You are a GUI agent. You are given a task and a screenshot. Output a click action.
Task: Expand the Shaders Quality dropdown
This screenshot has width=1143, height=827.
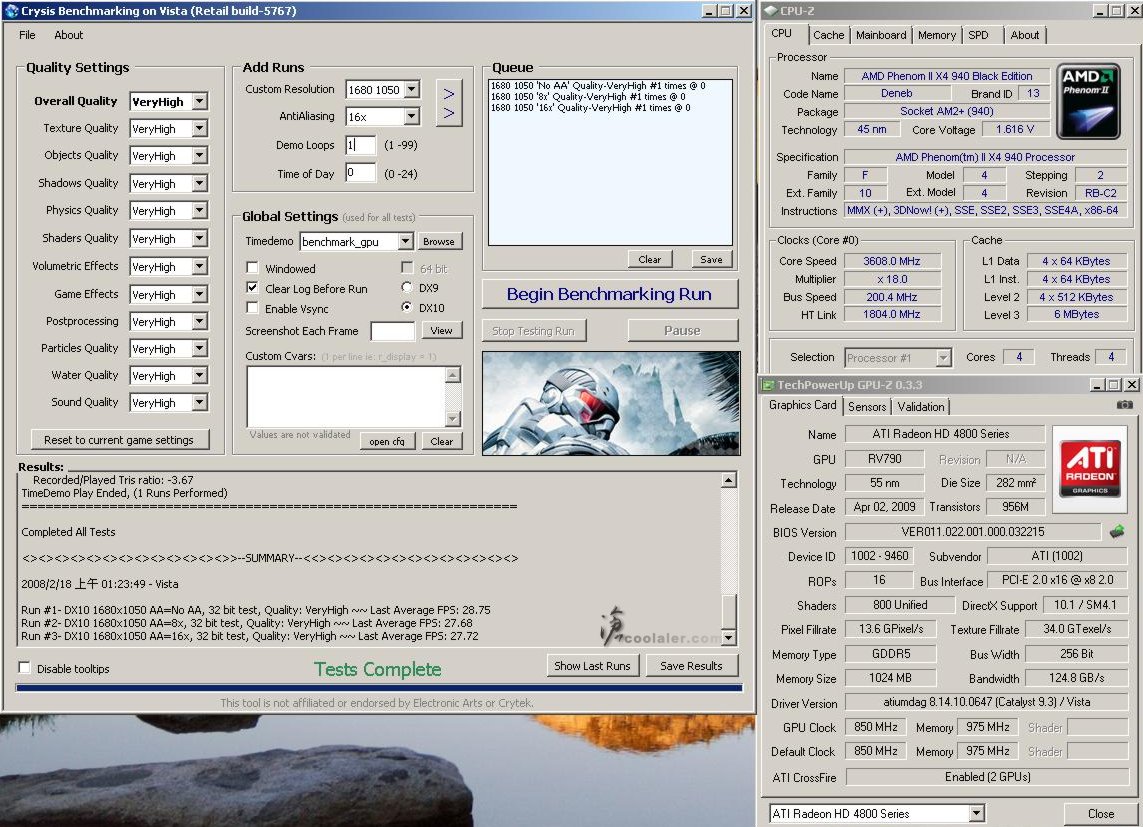pos(199,238)
